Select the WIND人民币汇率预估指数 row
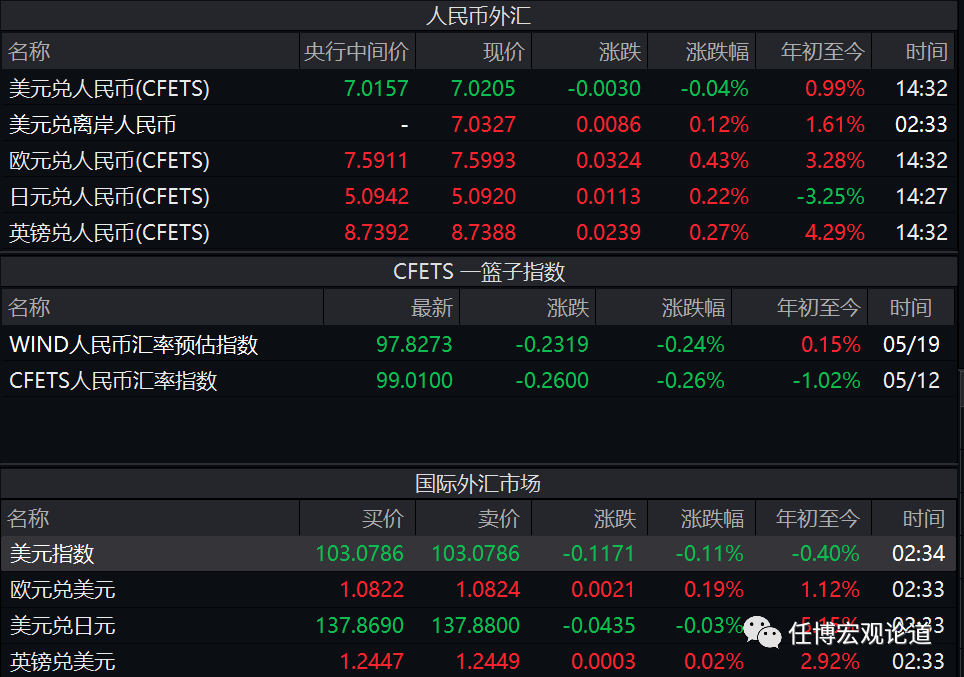Viewport: 964px width, 677px height. point(133,345)
